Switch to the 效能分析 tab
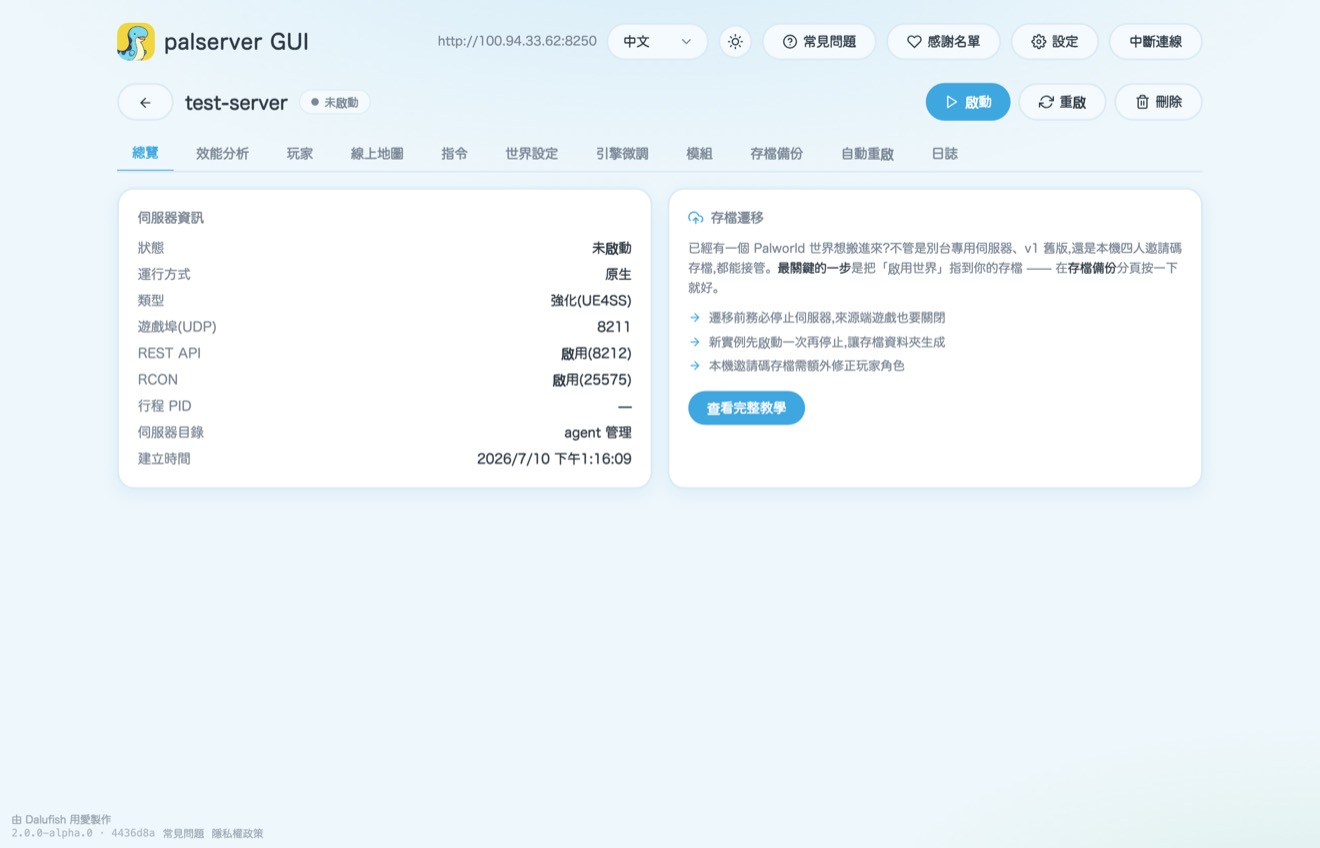1320x848 pixels. [222, 154]
